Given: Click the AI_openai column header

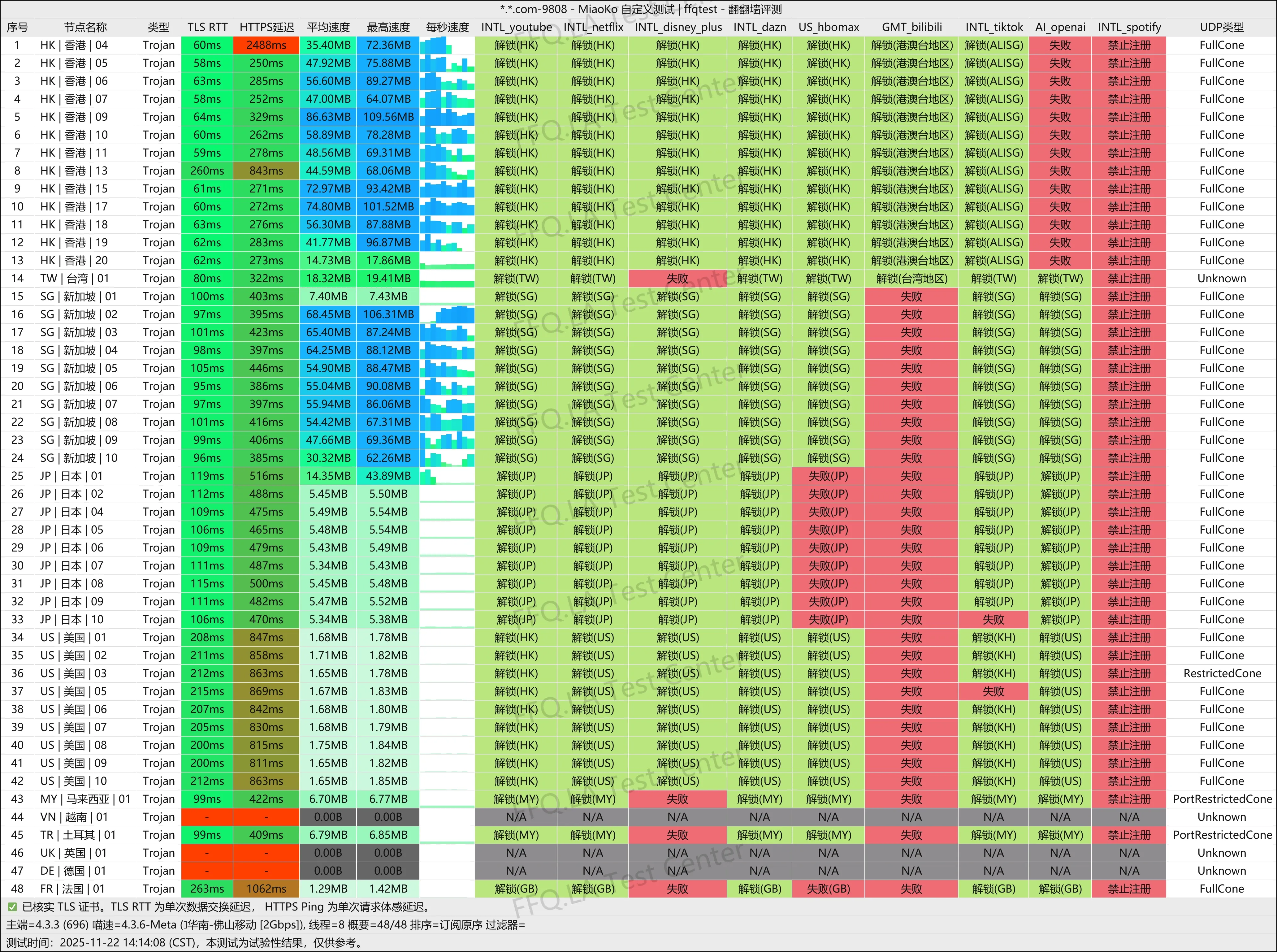Looking at the screenshot, I should click(x=1060, y=27).
